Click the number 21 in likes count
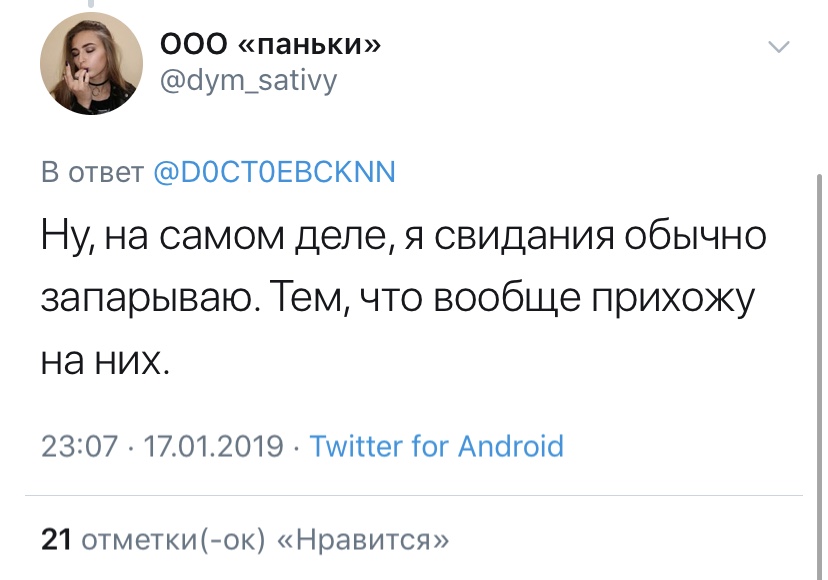This screenshot has height=580, width=828. pyautogui.click(x=56, y=540)
